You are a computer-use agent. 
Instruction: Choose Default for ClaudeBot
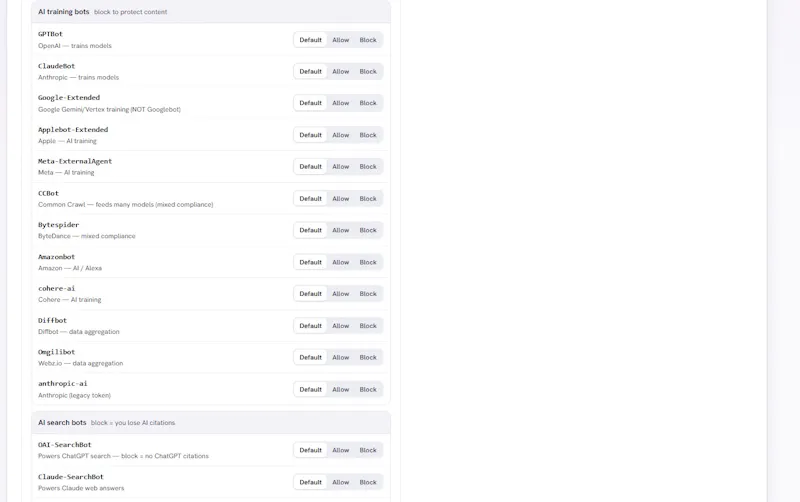click(310, 71)
